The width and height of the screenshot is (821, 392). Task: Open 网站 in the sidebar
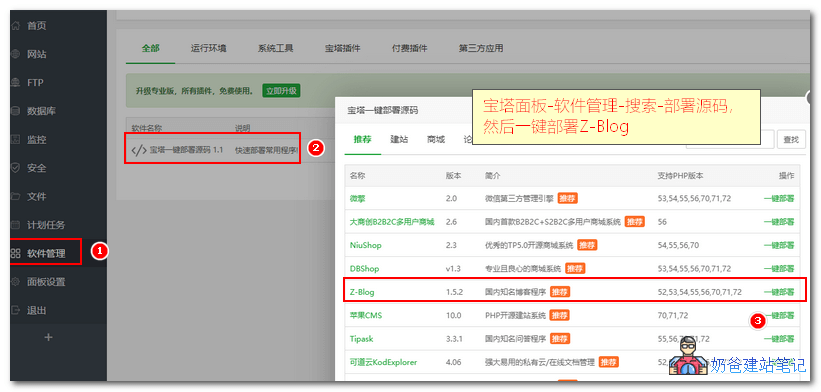point(36,54)
